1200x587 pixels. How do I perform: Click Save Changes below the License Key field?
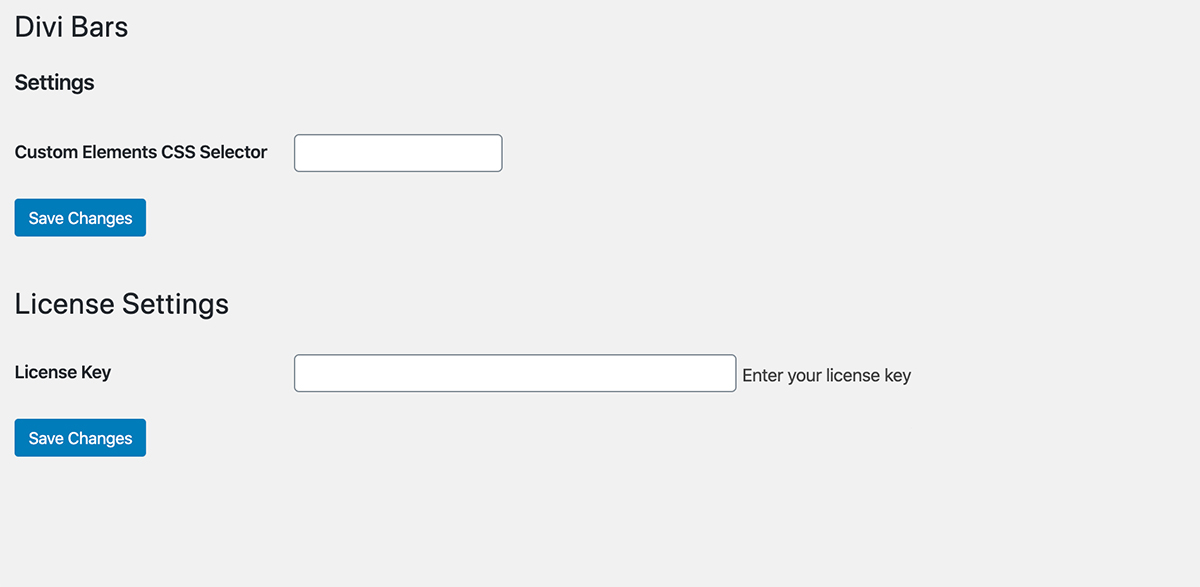point(80,438)
